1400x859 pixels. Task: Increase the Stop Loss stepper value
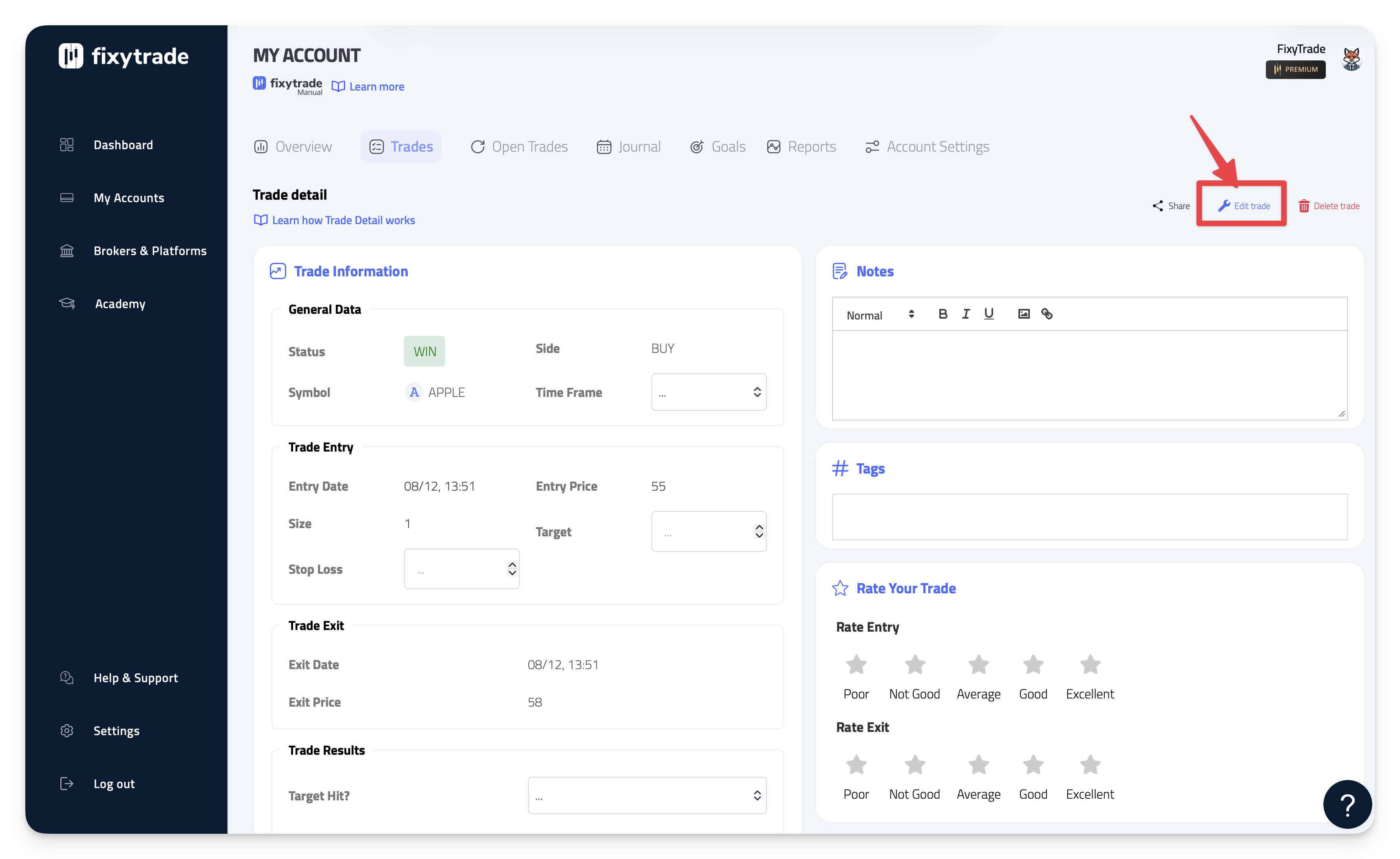(x=512, y=565)
